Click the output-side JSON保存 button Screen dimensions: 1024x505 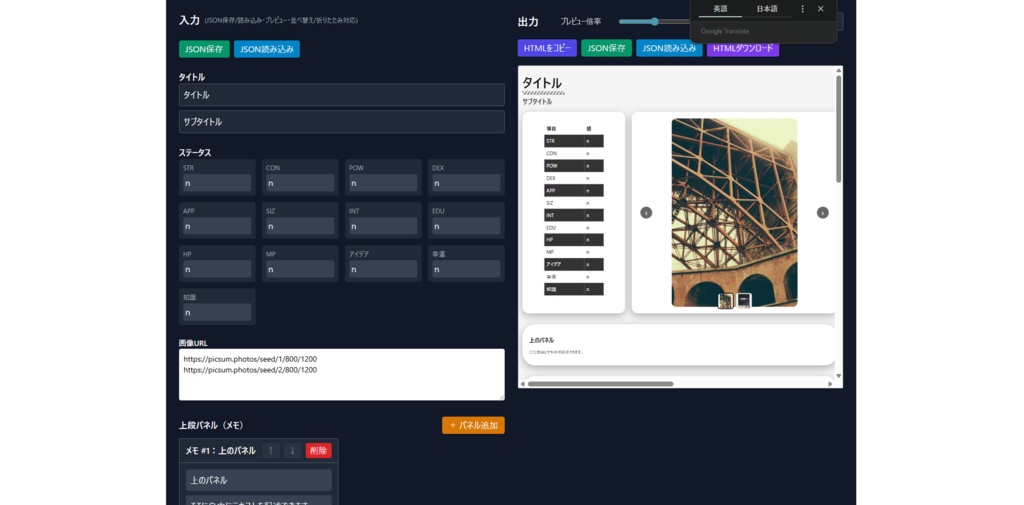[607, 48]
